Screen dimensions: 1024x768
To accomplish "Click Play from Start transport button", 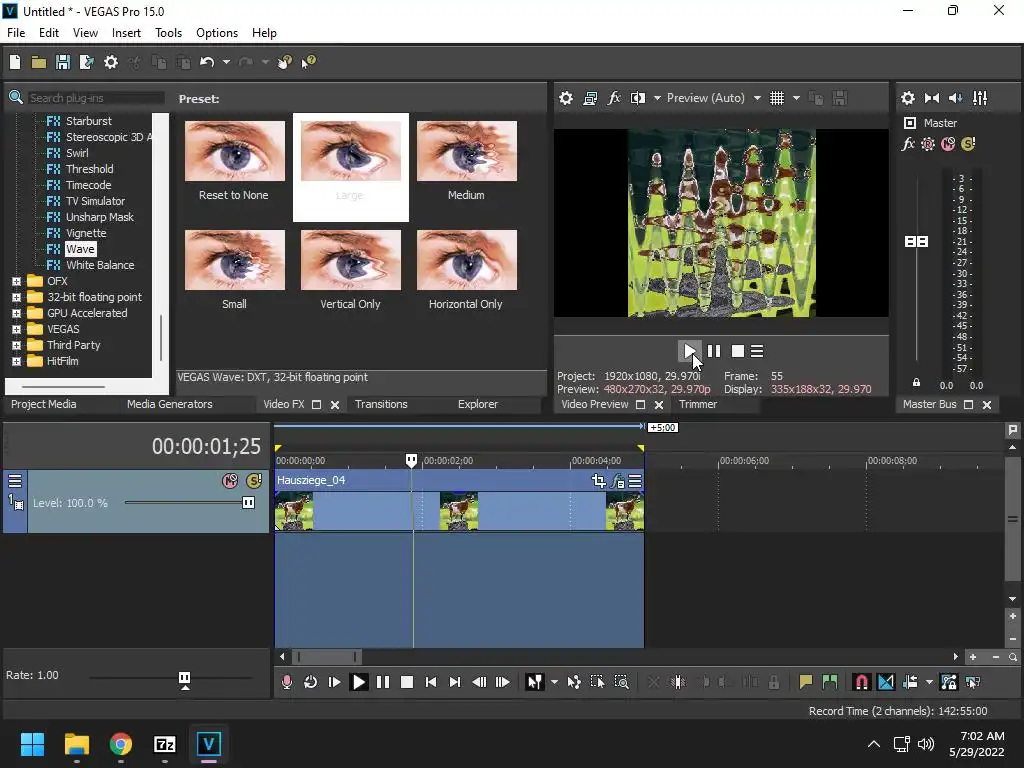I will [334, 682].
